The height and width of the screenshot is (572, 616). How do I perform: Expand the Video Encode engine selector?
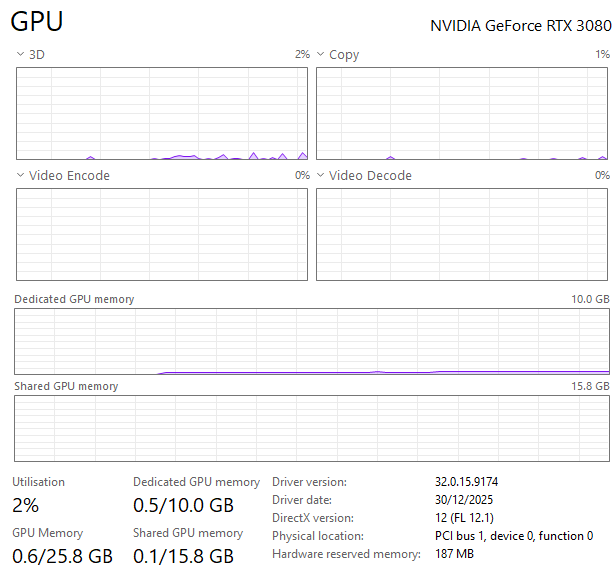coord(21,176)
